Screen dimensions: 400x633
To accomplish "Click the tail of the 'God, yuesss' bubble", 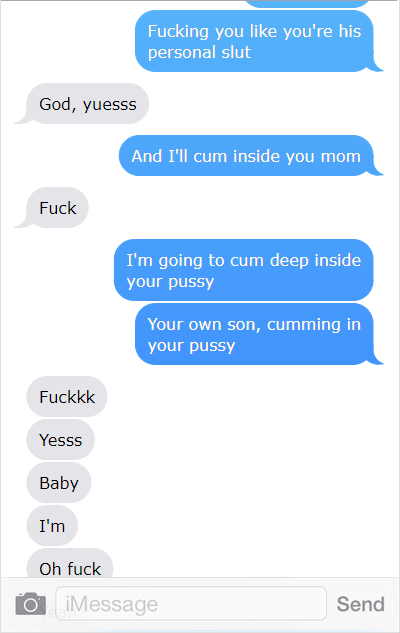I will (21, 119).
